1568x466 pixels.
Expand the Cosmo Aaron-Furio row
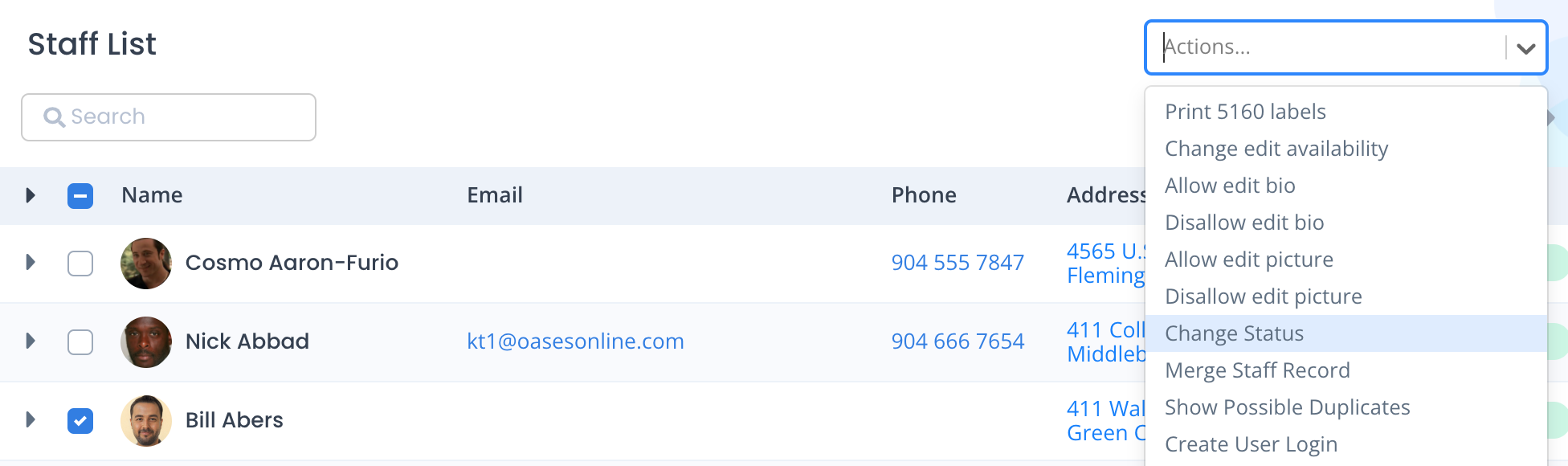pos(31,262)
